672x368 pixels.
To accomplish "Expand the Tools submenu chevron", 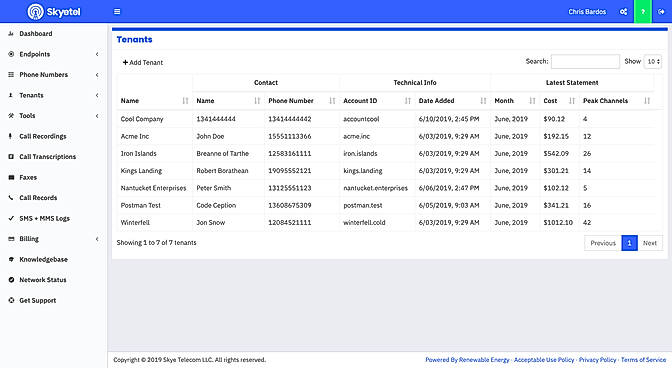I will tap(97, 116).
